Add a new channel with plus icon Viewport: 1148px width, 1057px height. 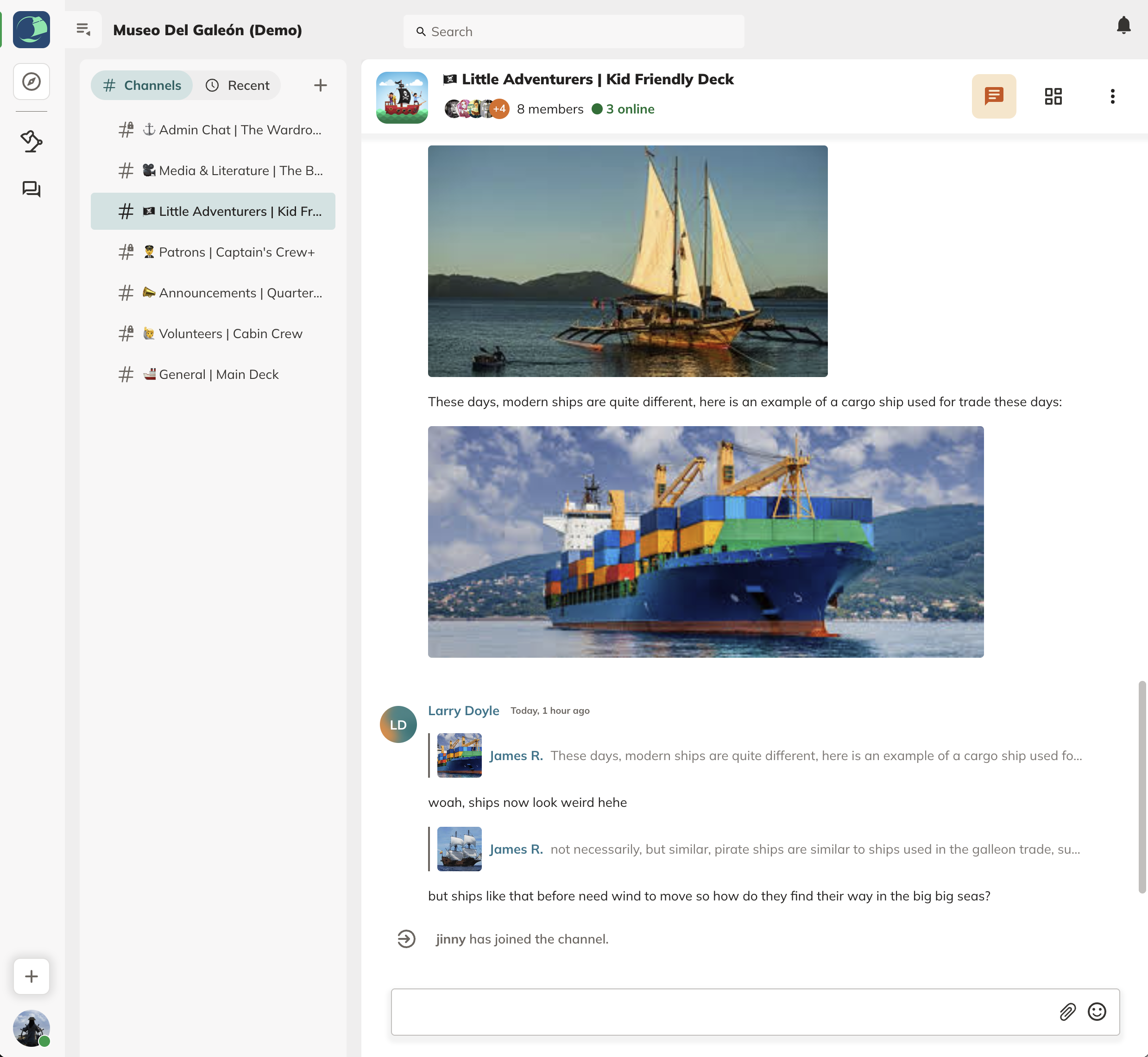coord(320,85)
